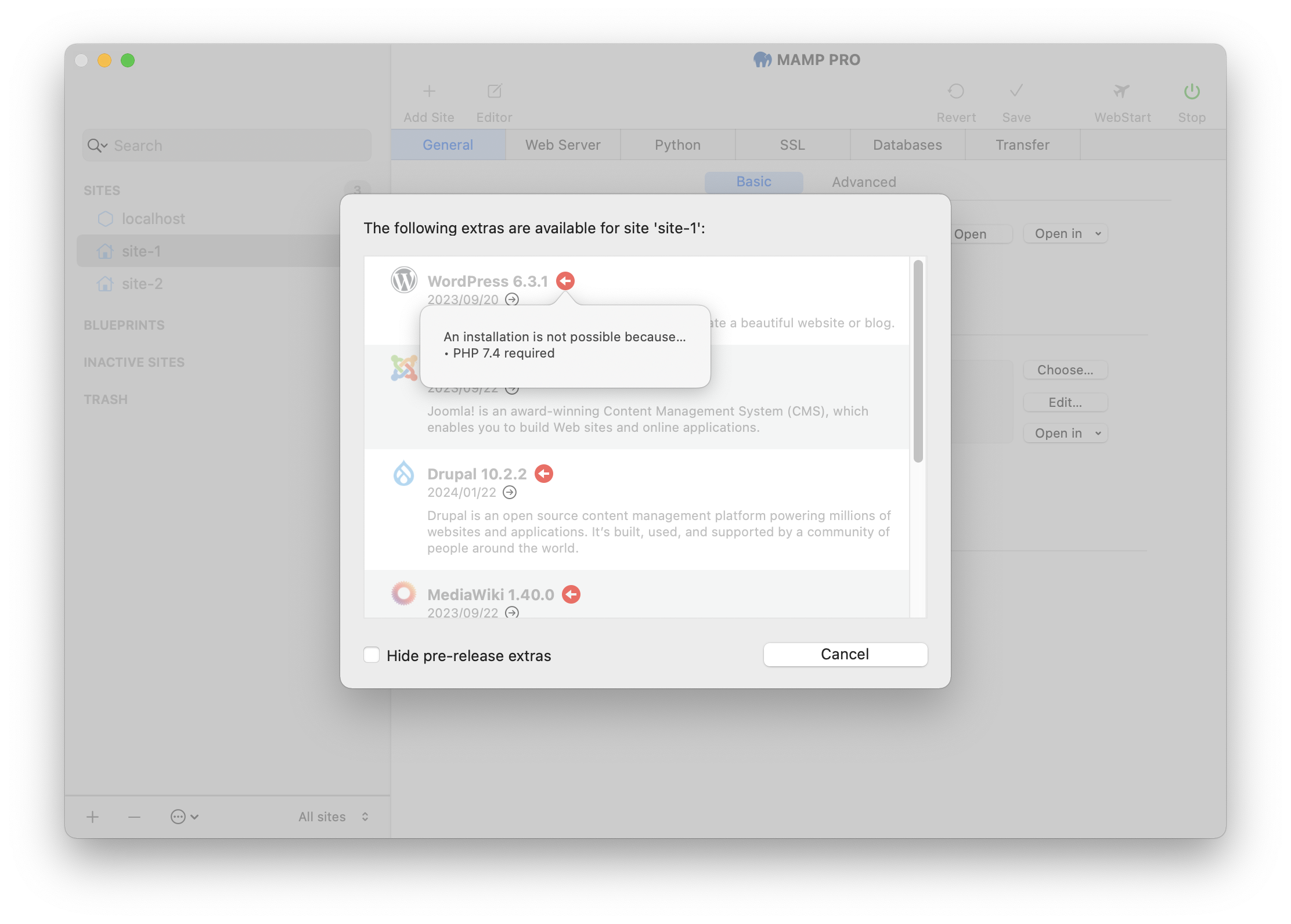Open the Editor toolbar icon

(494, 91)
